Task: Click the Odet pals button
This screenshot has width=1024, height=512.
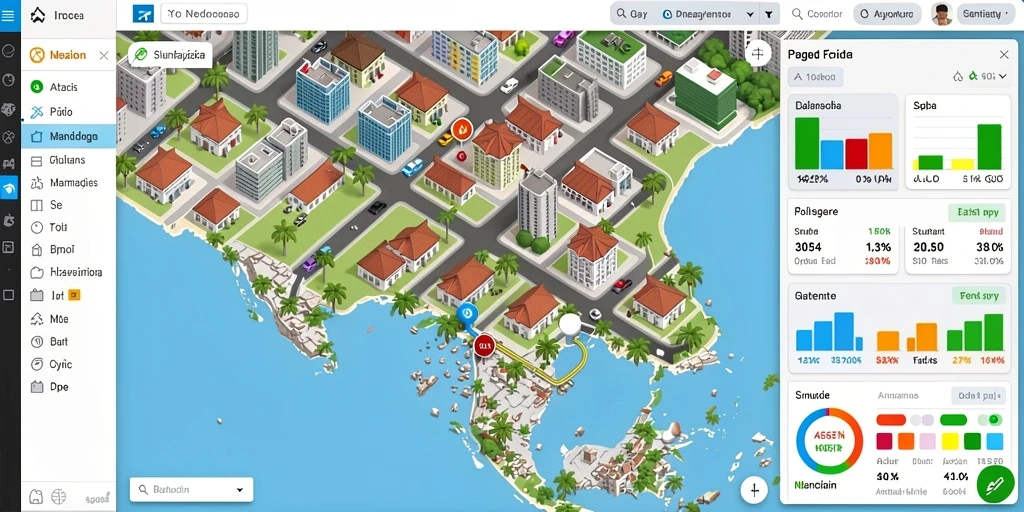Action: [978, 396]
